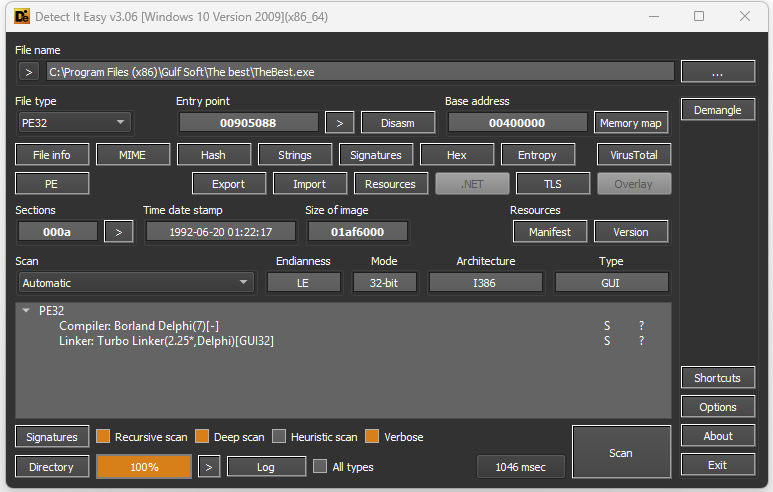Open the File info panel
Screen dimensions: 773x492
tap(52, 155)
